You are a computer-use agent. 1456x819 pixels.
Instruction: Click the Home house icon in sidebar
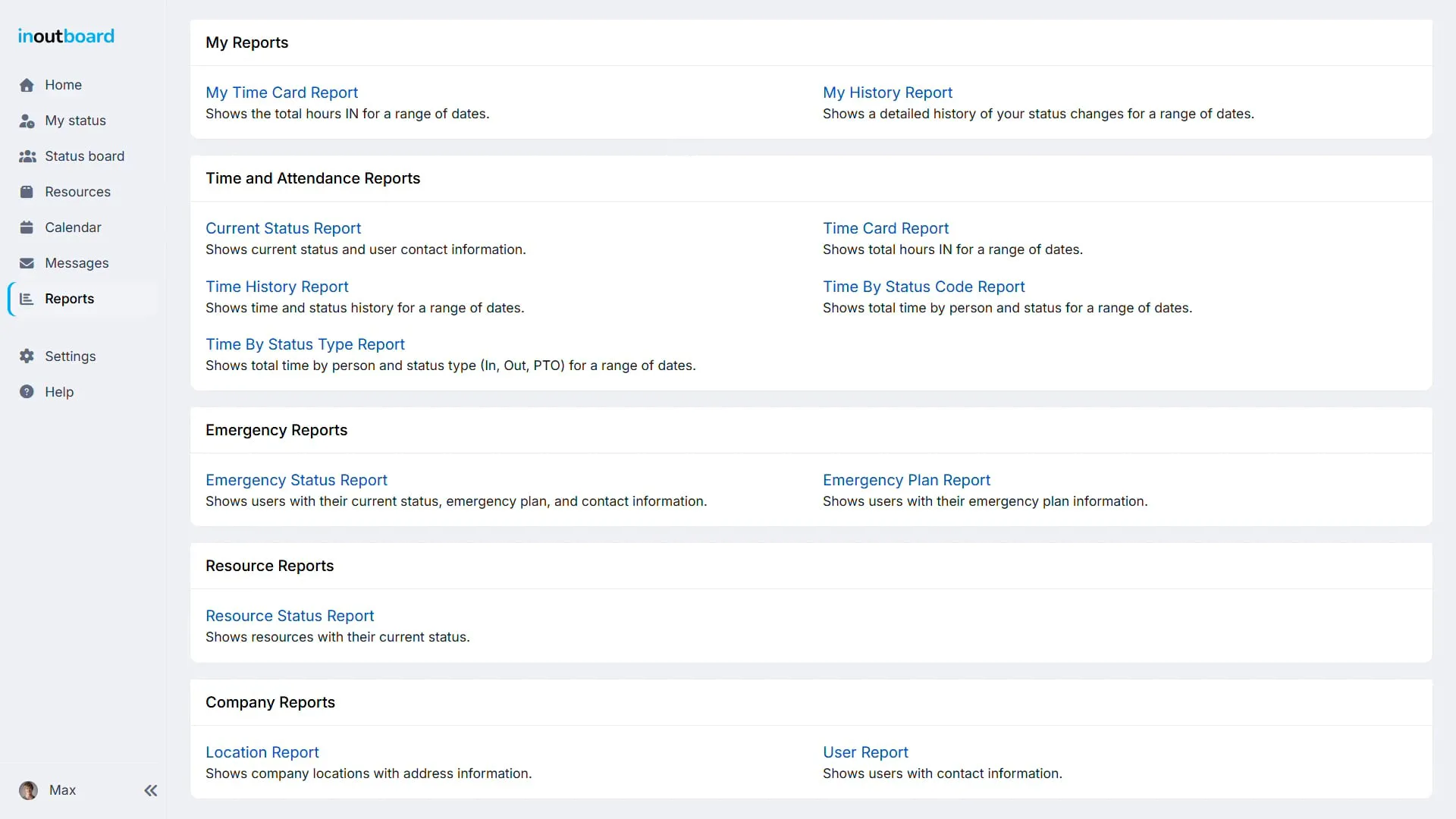tap(27, 85)
